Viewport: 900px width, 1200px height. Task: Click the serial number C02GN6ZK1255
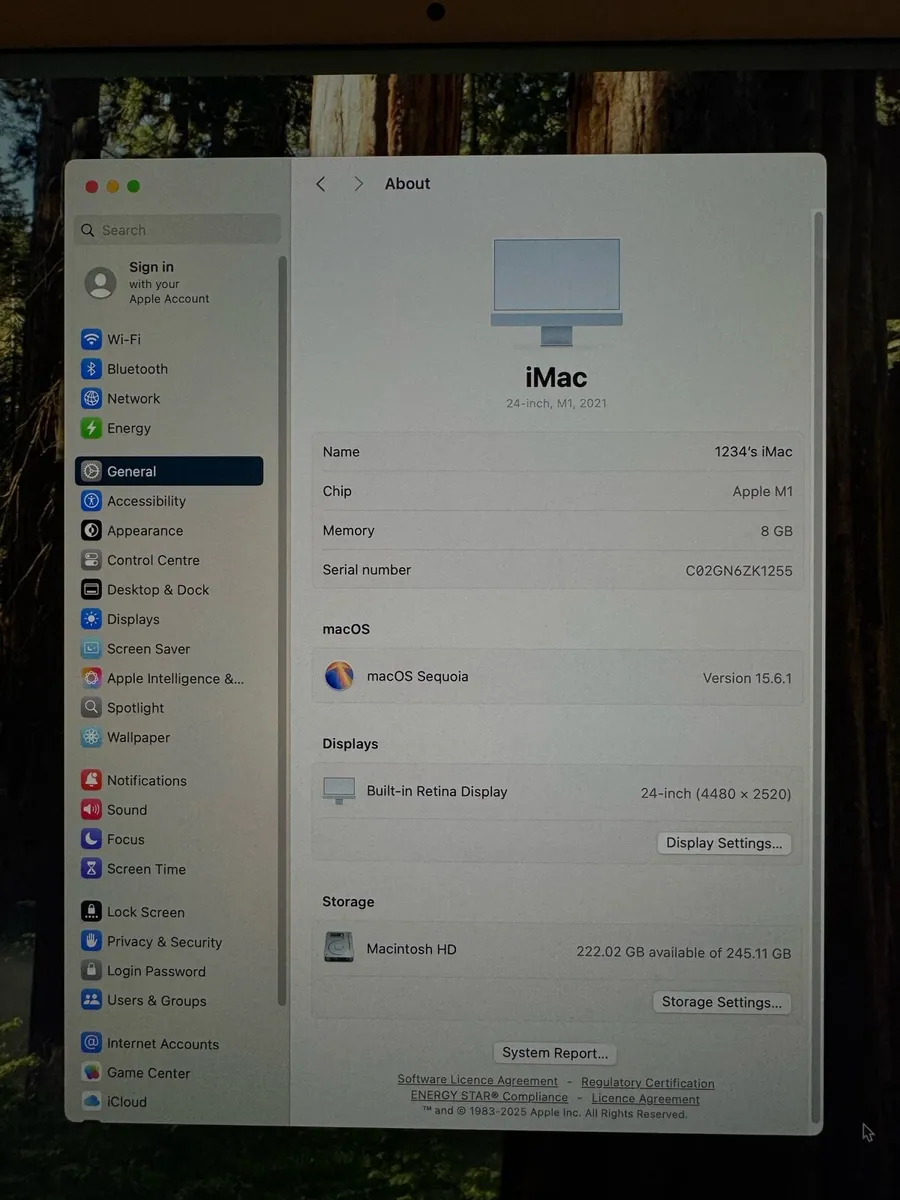739,570
